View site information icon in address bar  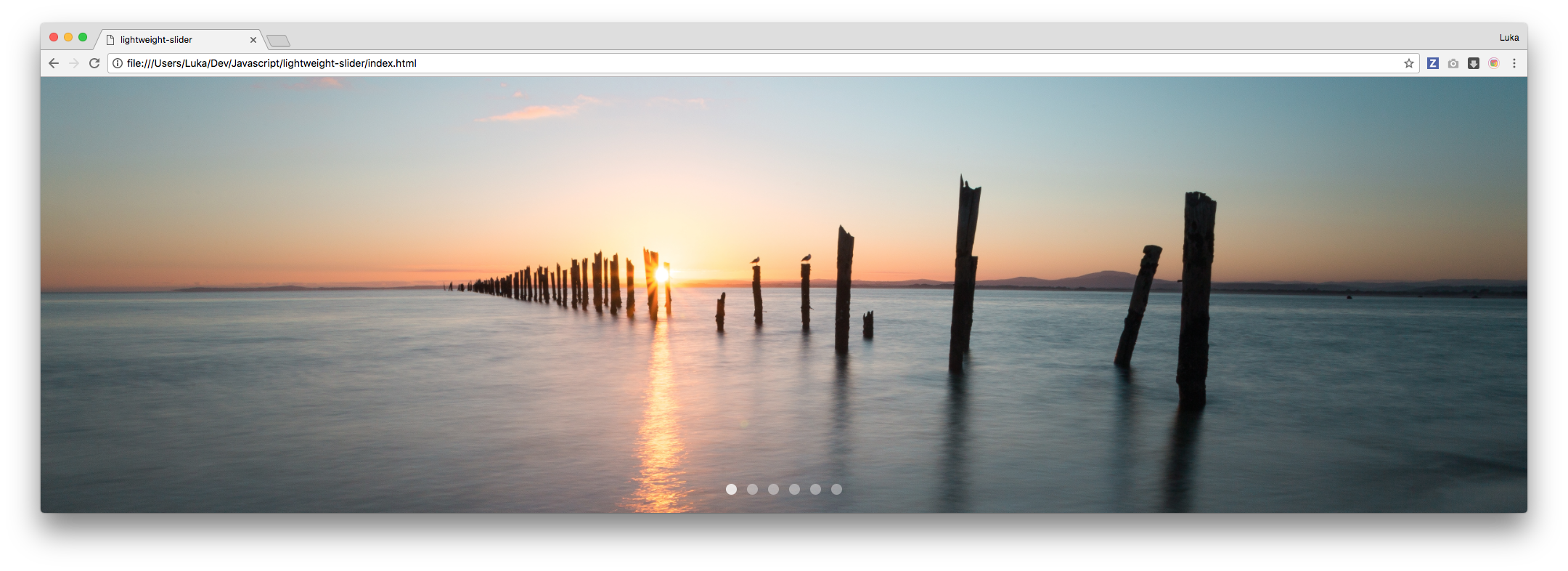point(118,63)
